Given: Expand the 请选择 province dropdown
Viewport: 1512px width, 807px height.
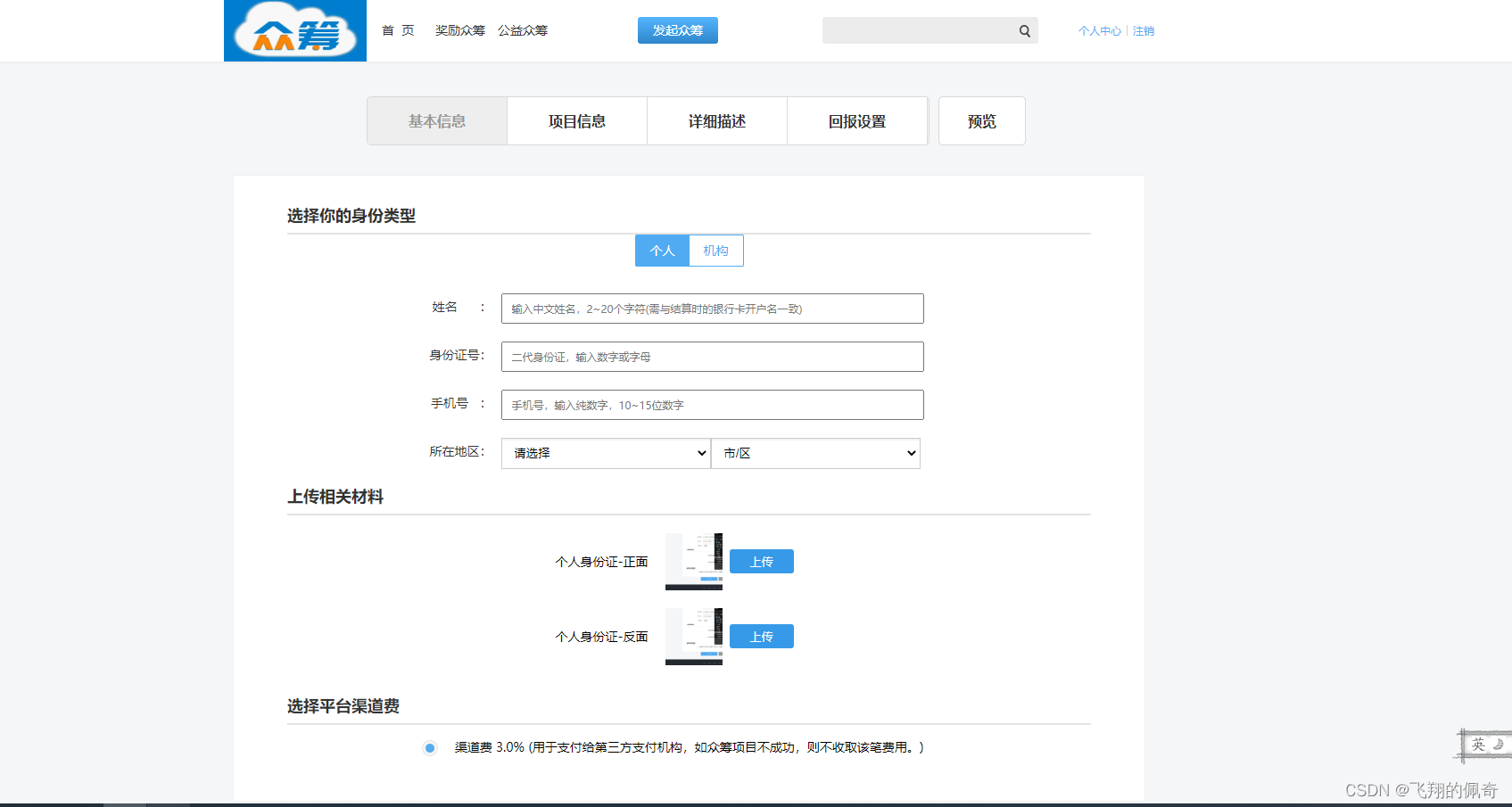Looking at the screenshot, I should point(606,453).
